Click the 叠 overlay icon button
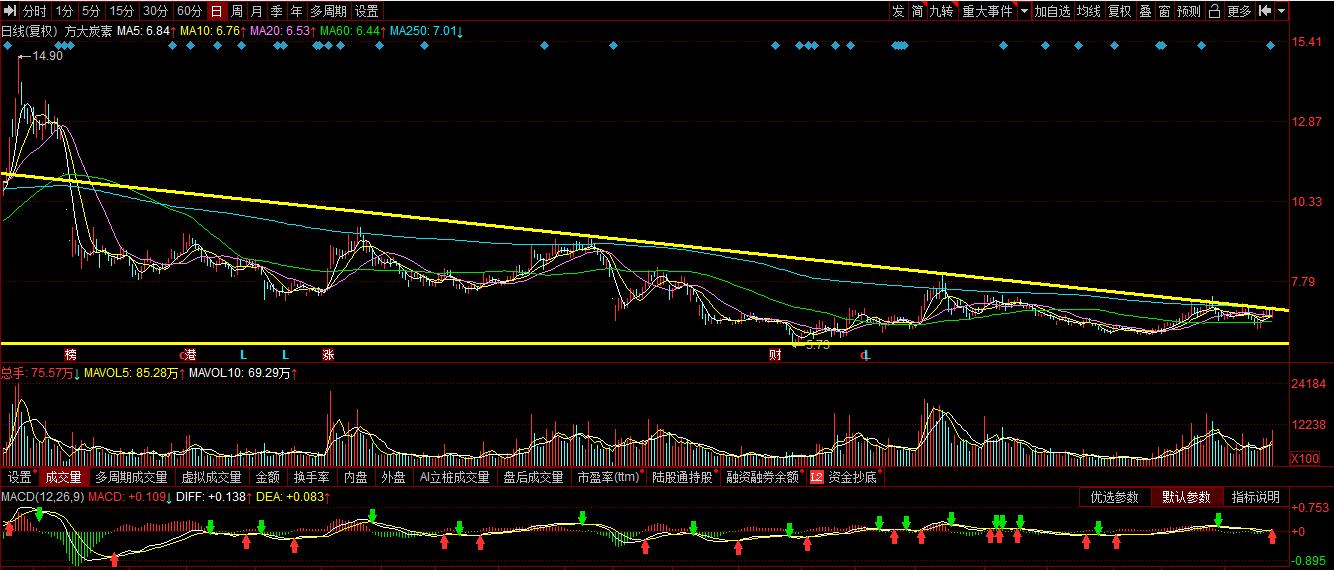 click(x=1146, y=11)
